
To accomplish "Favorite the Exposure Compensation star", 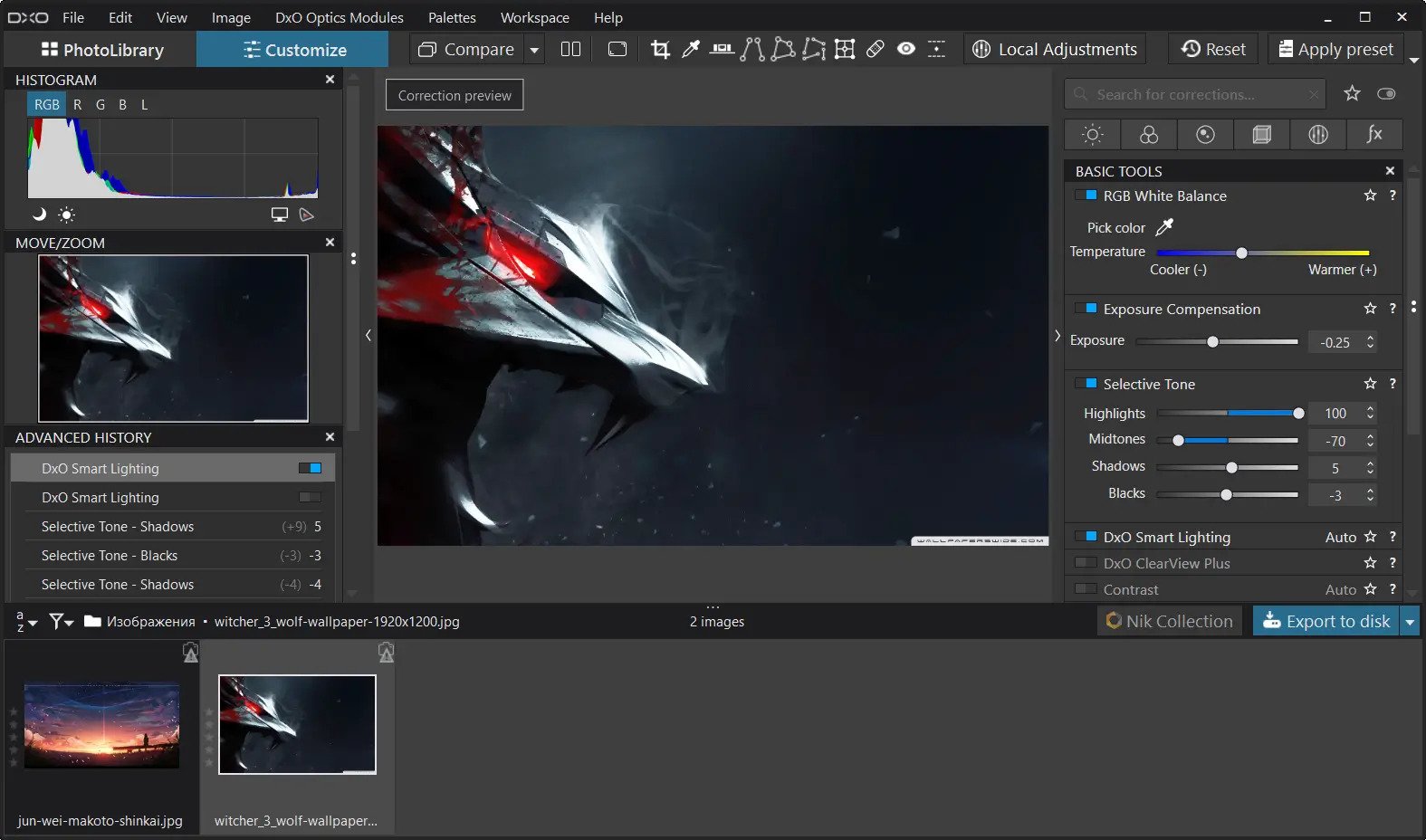I will pos(1370,309).
